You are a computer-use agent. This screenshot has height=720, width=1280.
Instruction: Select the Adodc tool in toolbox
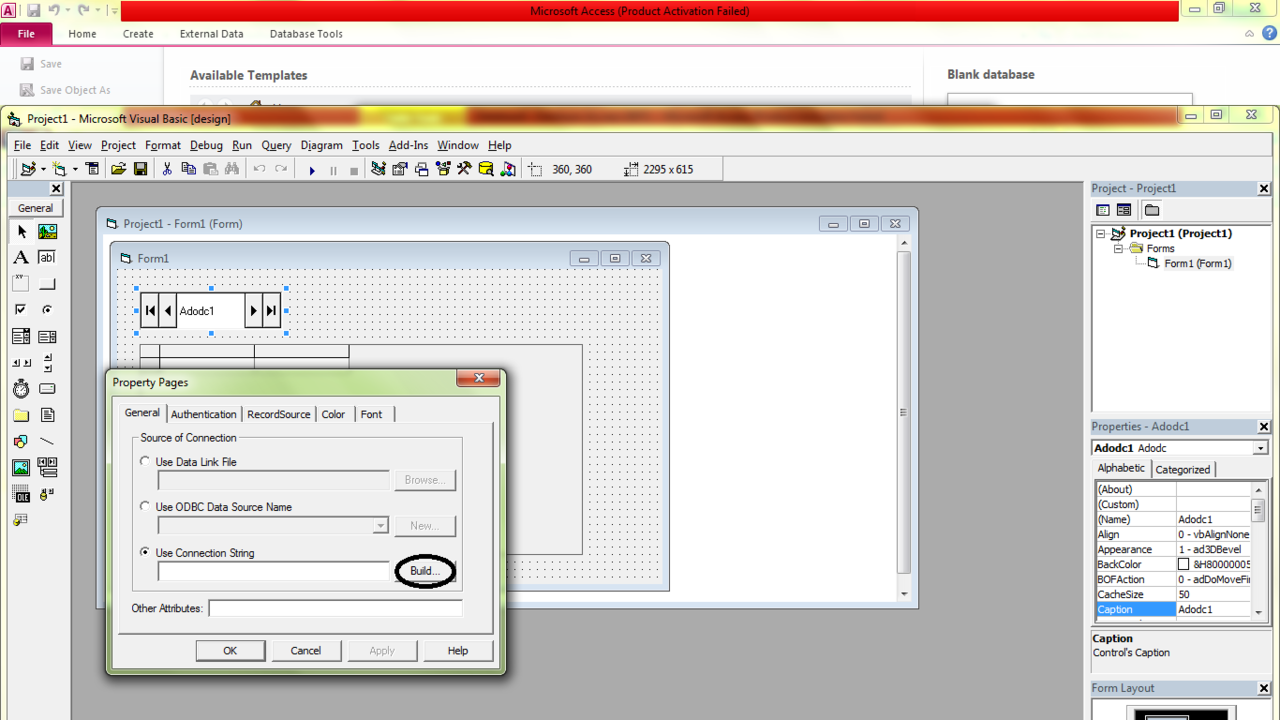(47, 493)
